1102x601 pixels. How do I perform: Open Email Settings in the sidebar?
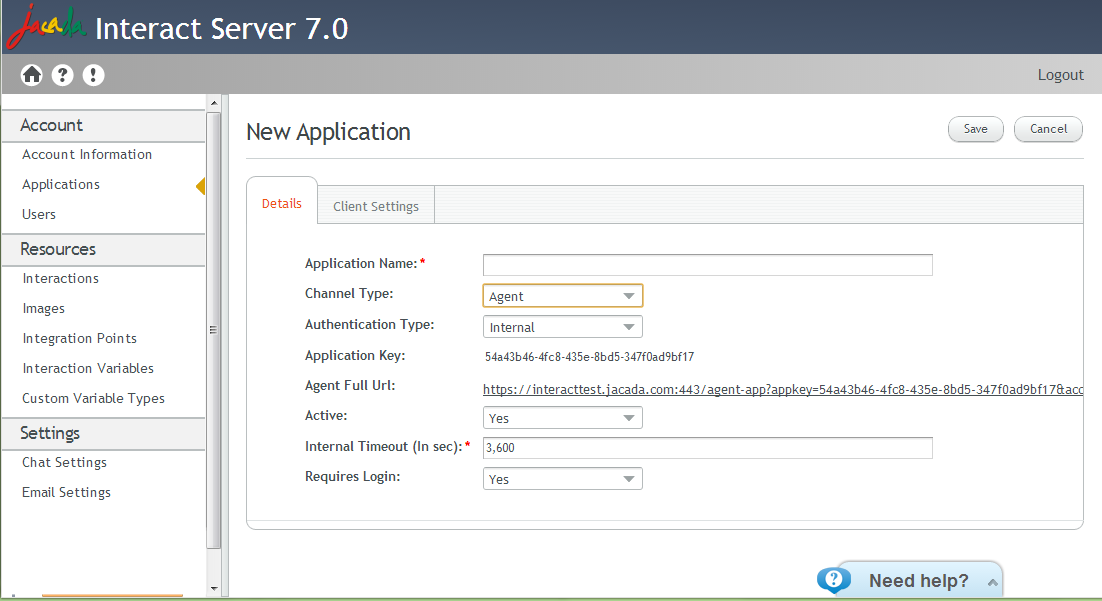(66, 493)
